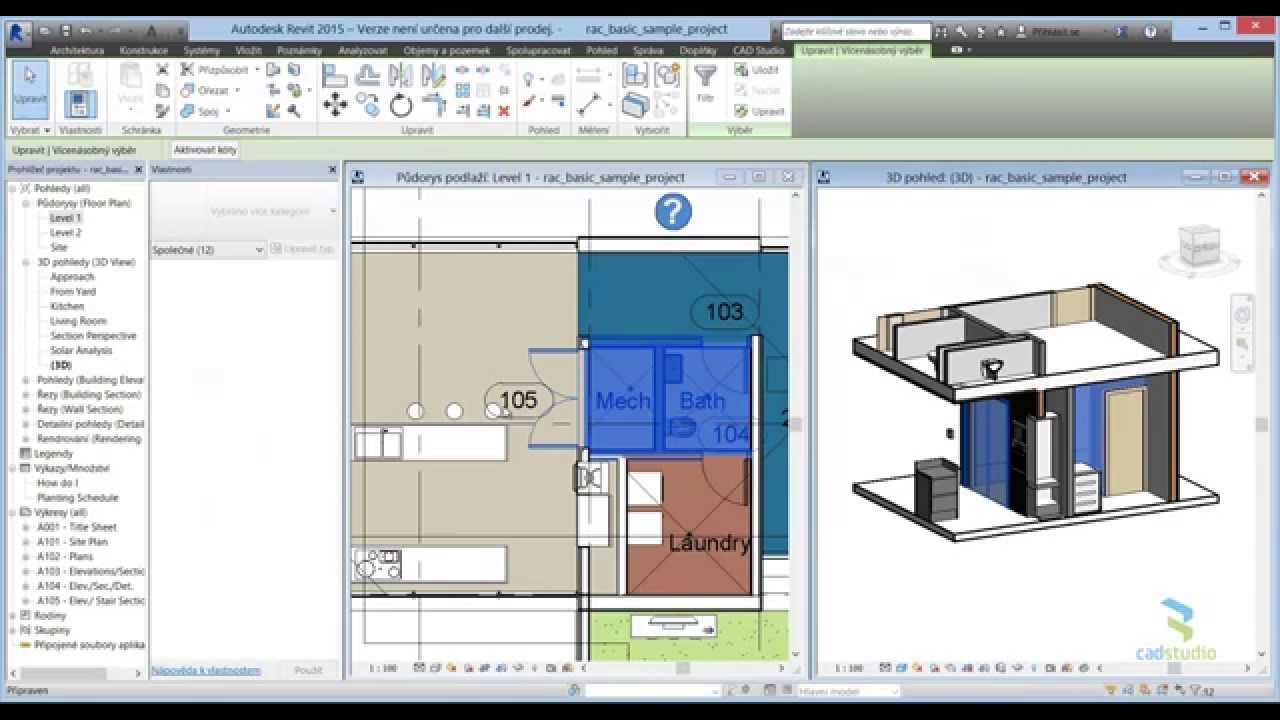This screenshot has height=720, width=1280.
Task: Toggle Select links in status bar
Action: (x=1111, y=691)
